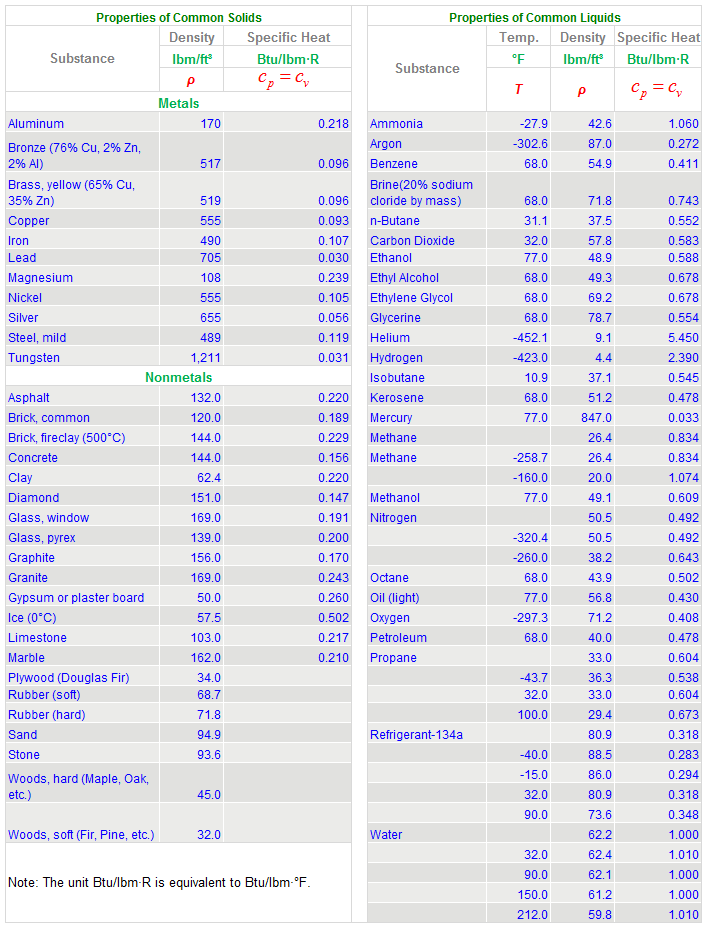The width and height of the screenshot is (707, 928).
Task: Select Ice (0°C) specific heat 0.502
Action: 334,618
